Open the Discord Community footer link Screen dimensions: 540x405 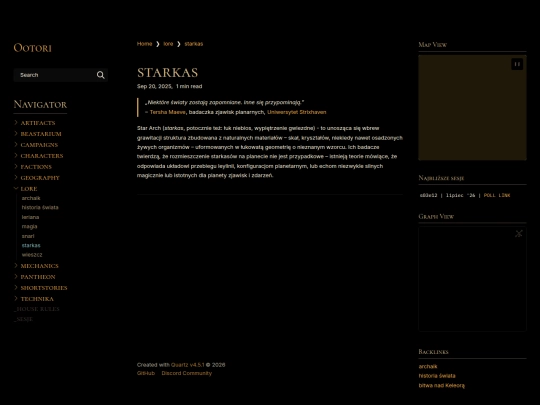[x=187, y=373]
